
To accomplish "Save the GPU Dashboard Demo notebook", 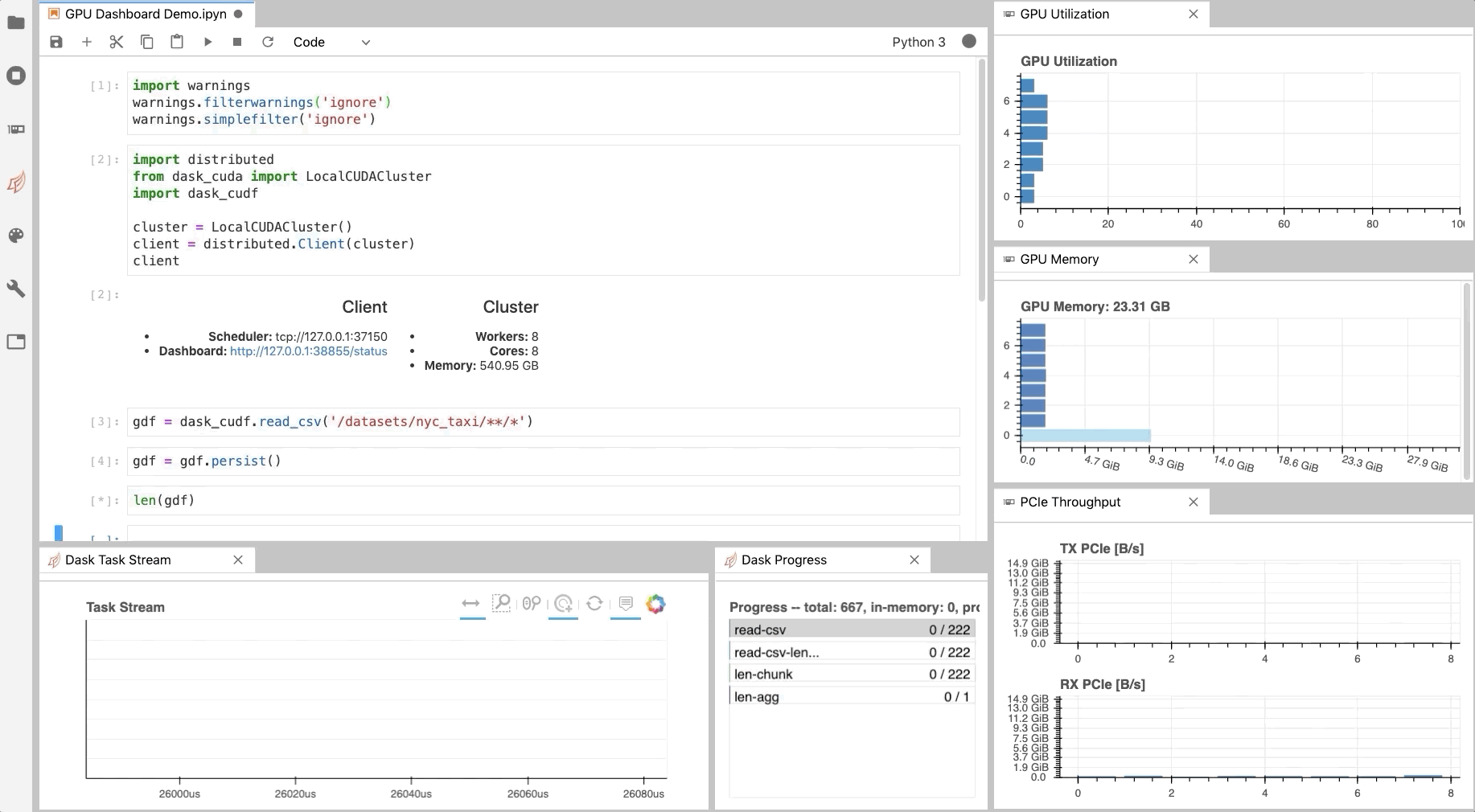I will coord(55,42).
